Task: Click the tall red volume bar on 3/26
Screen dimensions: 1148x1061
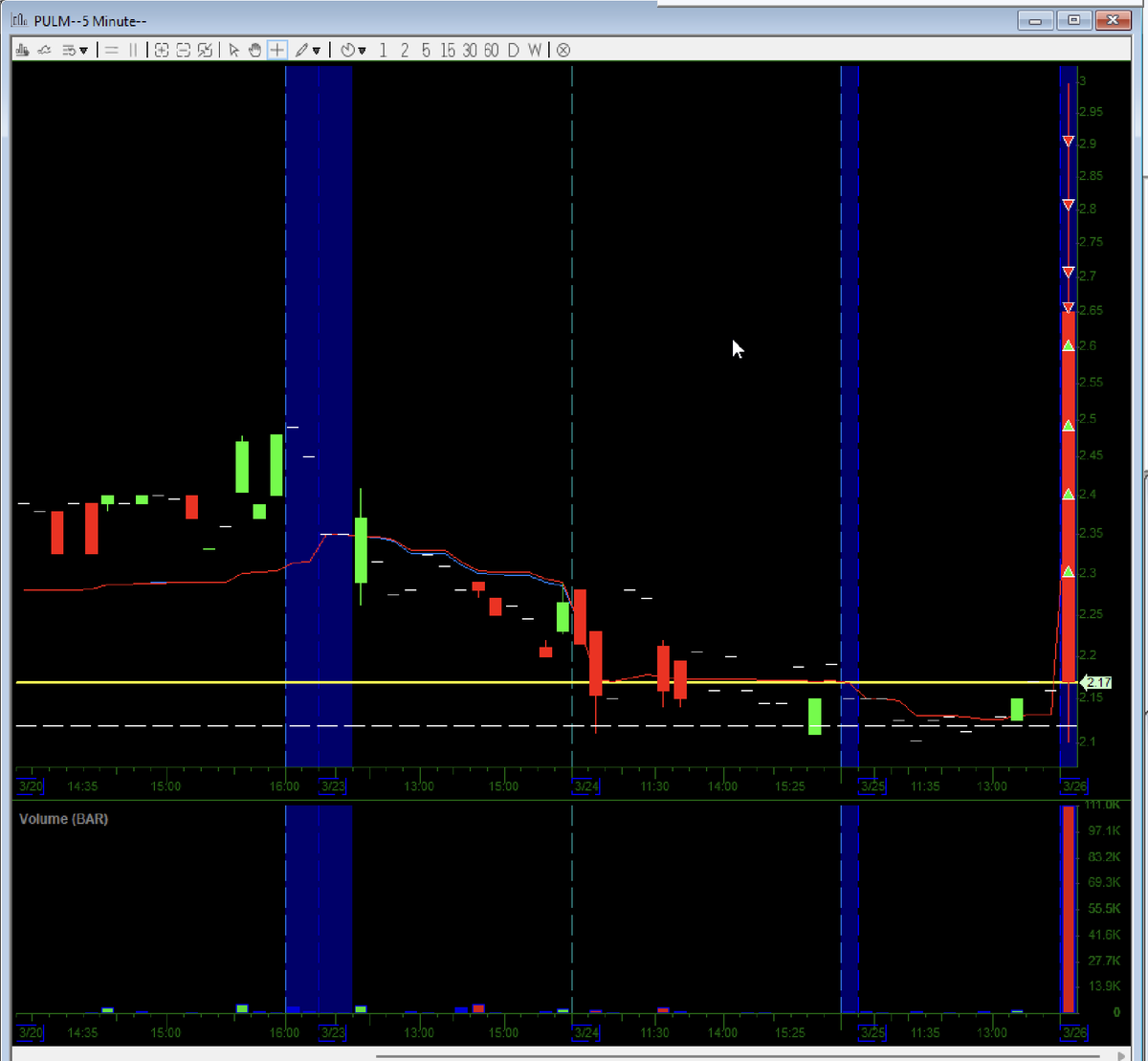Action: pyautogui.click(x=1068, y=909)
